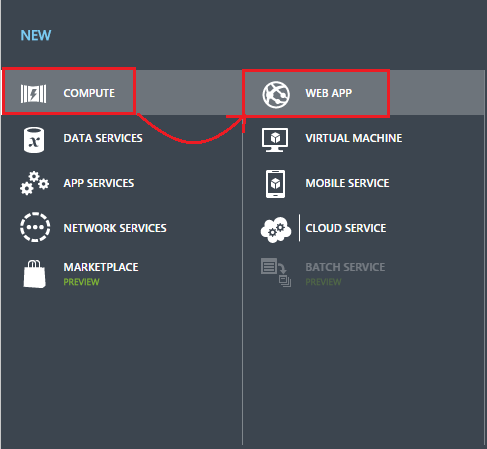The width and height of the screenshot is (487, 449).
Task: Click the Compute lightning-bolt icon
Action: (x=33, y=94)
